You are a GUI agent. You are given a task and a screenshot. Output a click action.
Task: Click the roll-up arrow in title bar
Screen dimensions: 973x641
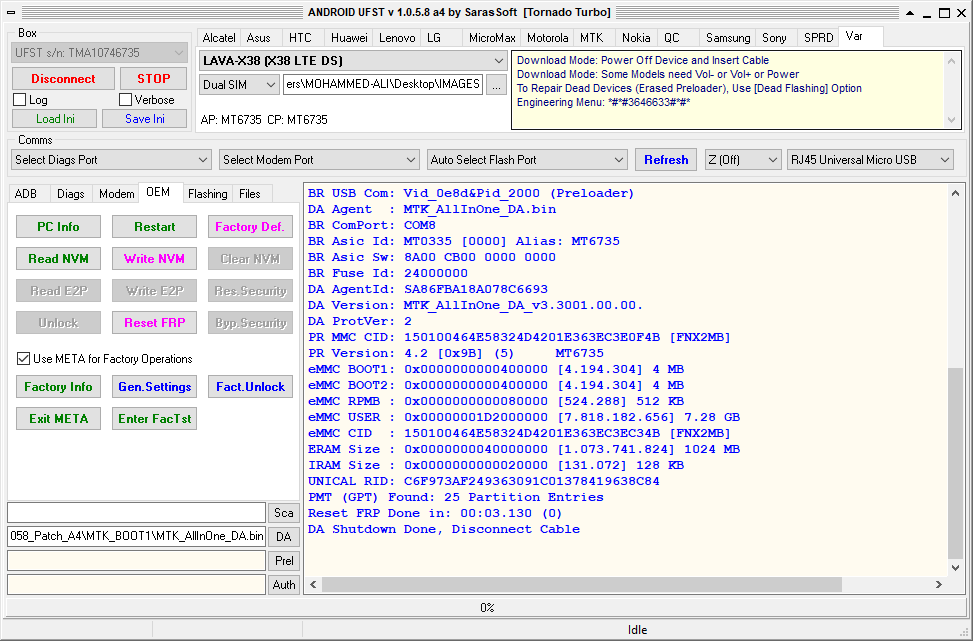click(x=910, y=12)
